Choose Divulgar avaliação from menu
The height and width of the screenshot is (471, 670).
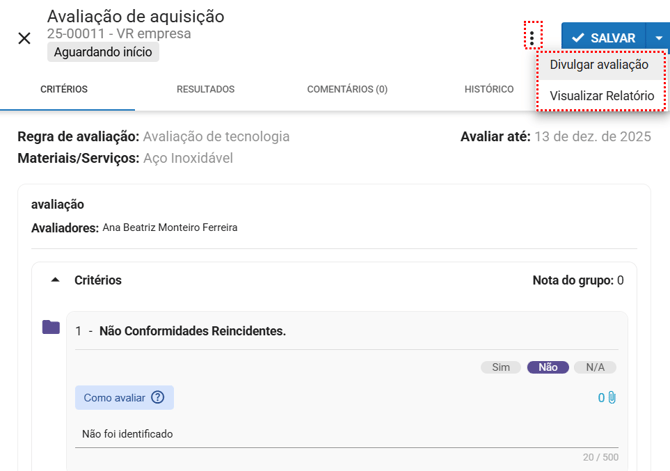(599, 65)
